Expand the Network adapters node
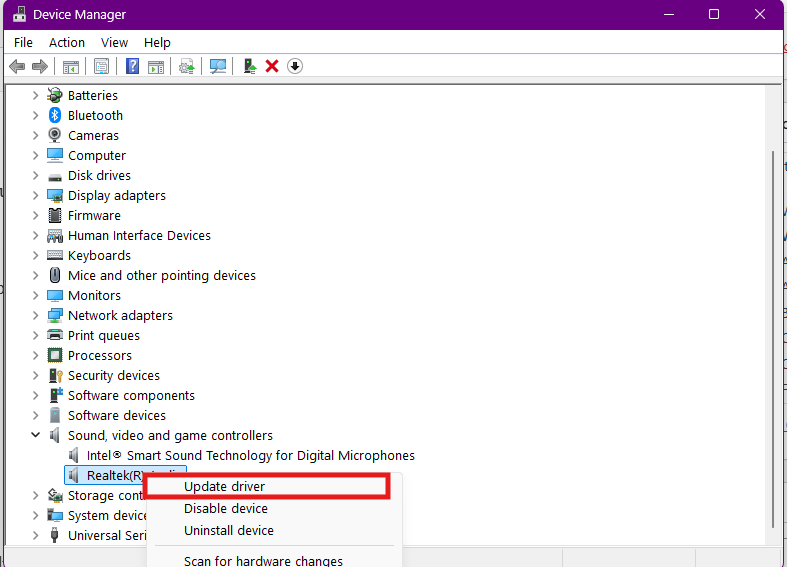Viewport: 788px width, 568px height. point(36,316)
